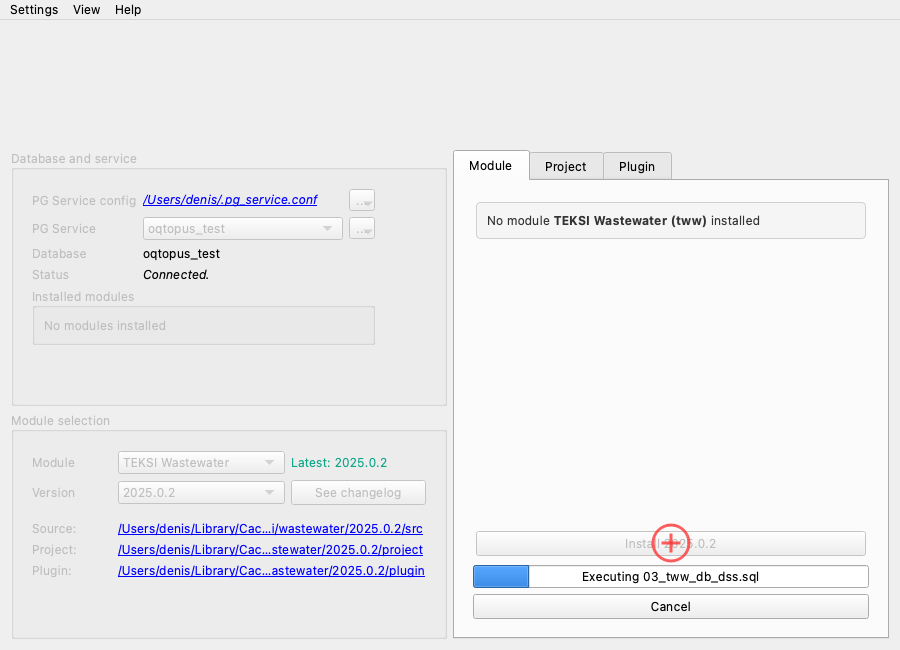The height and width of the screenshot is (650, 900).
Task: Click the options button beside PG Service dropdown
Action: point(362,229)
